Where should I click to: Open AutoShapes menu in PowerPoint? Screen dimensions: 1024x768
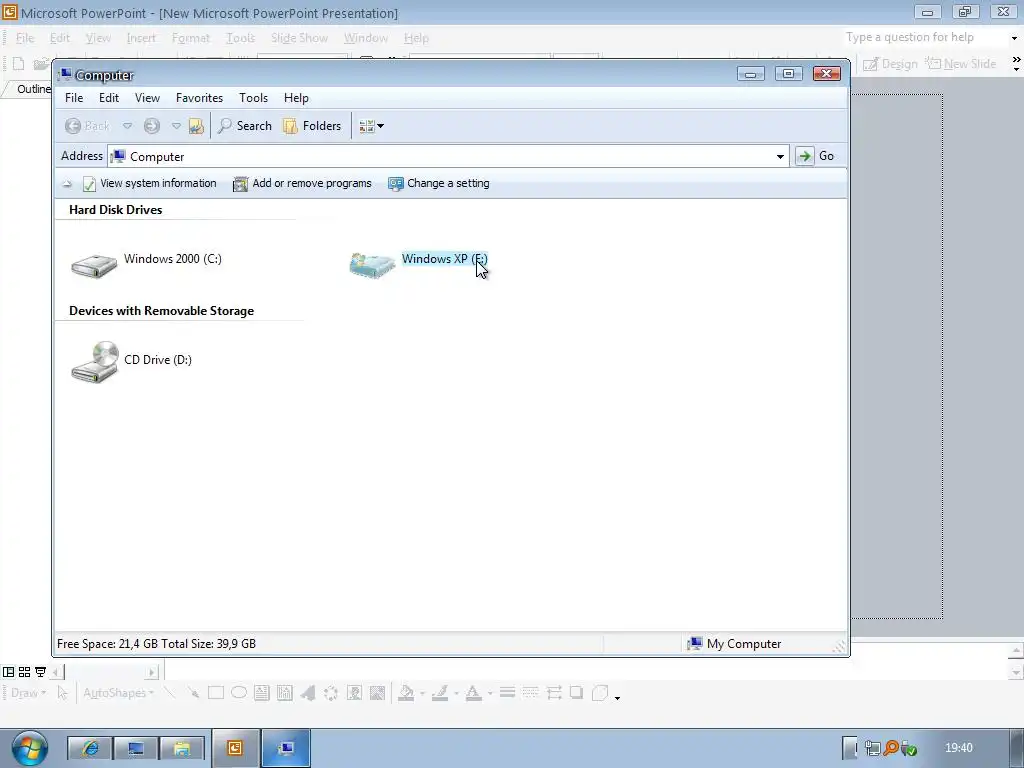(x=118, y=693)
